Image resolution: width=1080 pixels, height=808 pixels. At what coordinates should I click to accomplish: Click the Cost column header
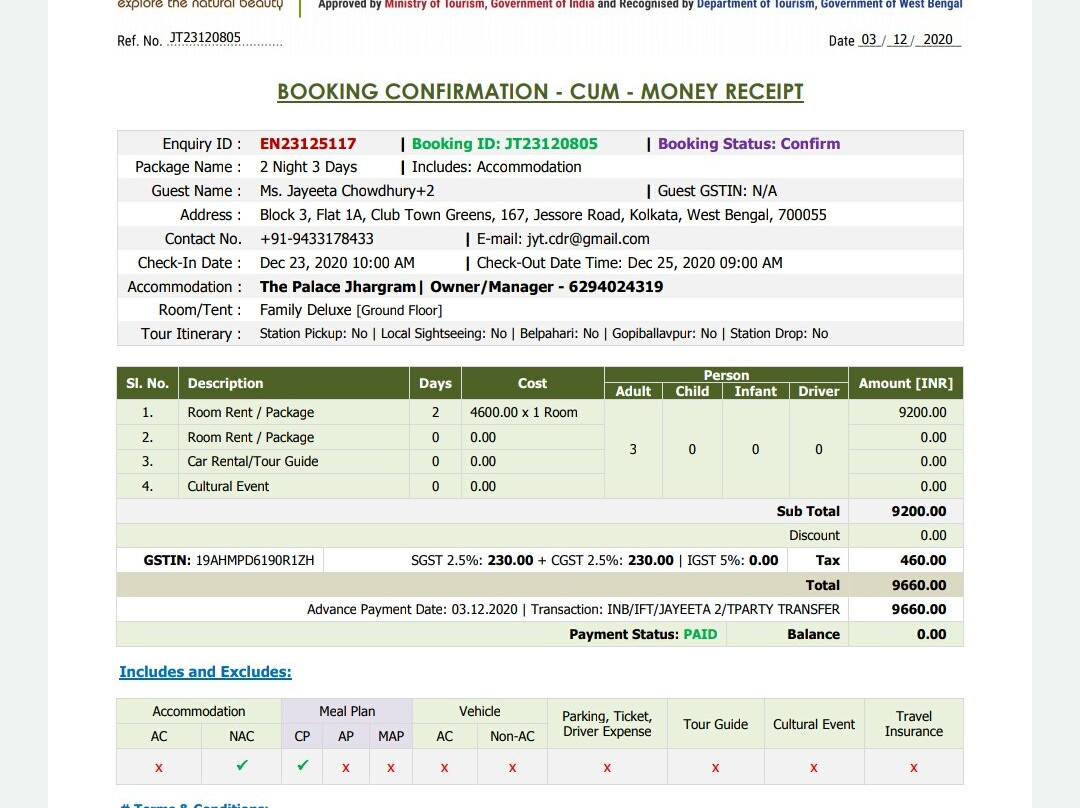532,383
